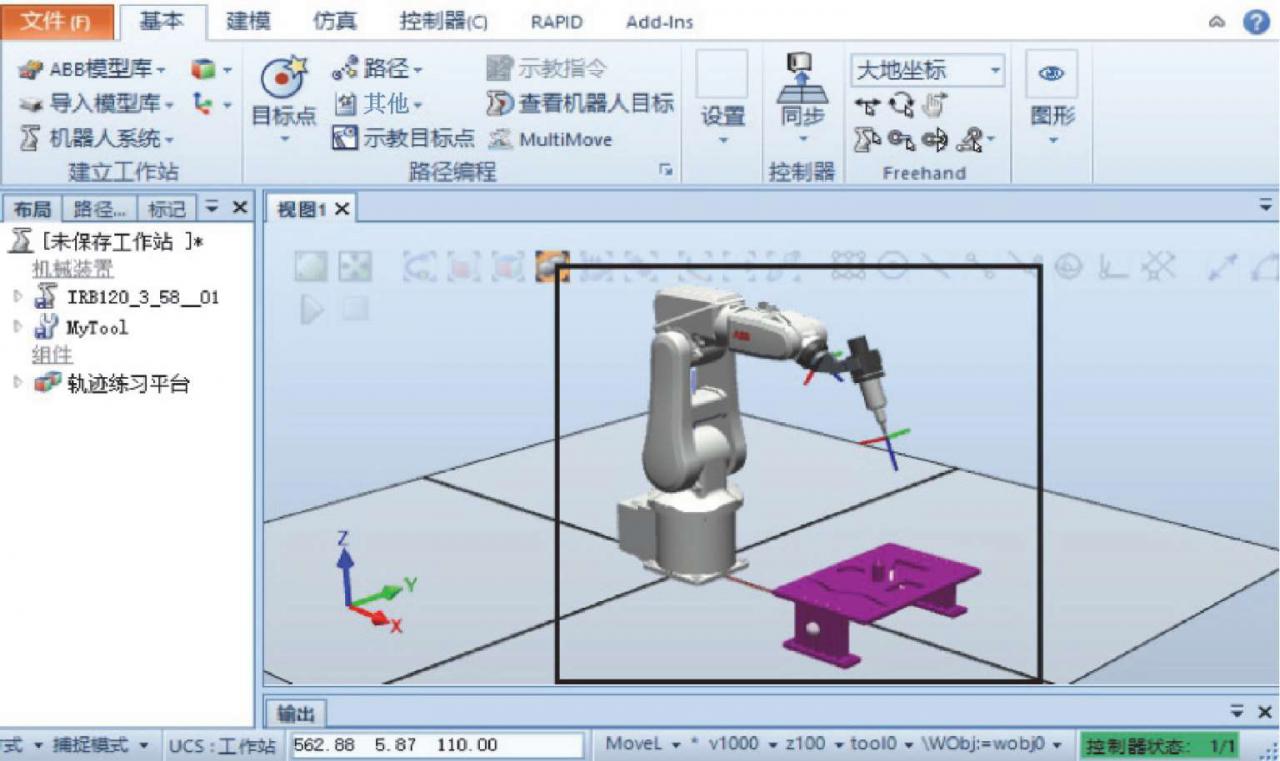This screenshot has height=761, width=1280.
Task: Open the 设置 dropdown
Action: tap(722, 141)
